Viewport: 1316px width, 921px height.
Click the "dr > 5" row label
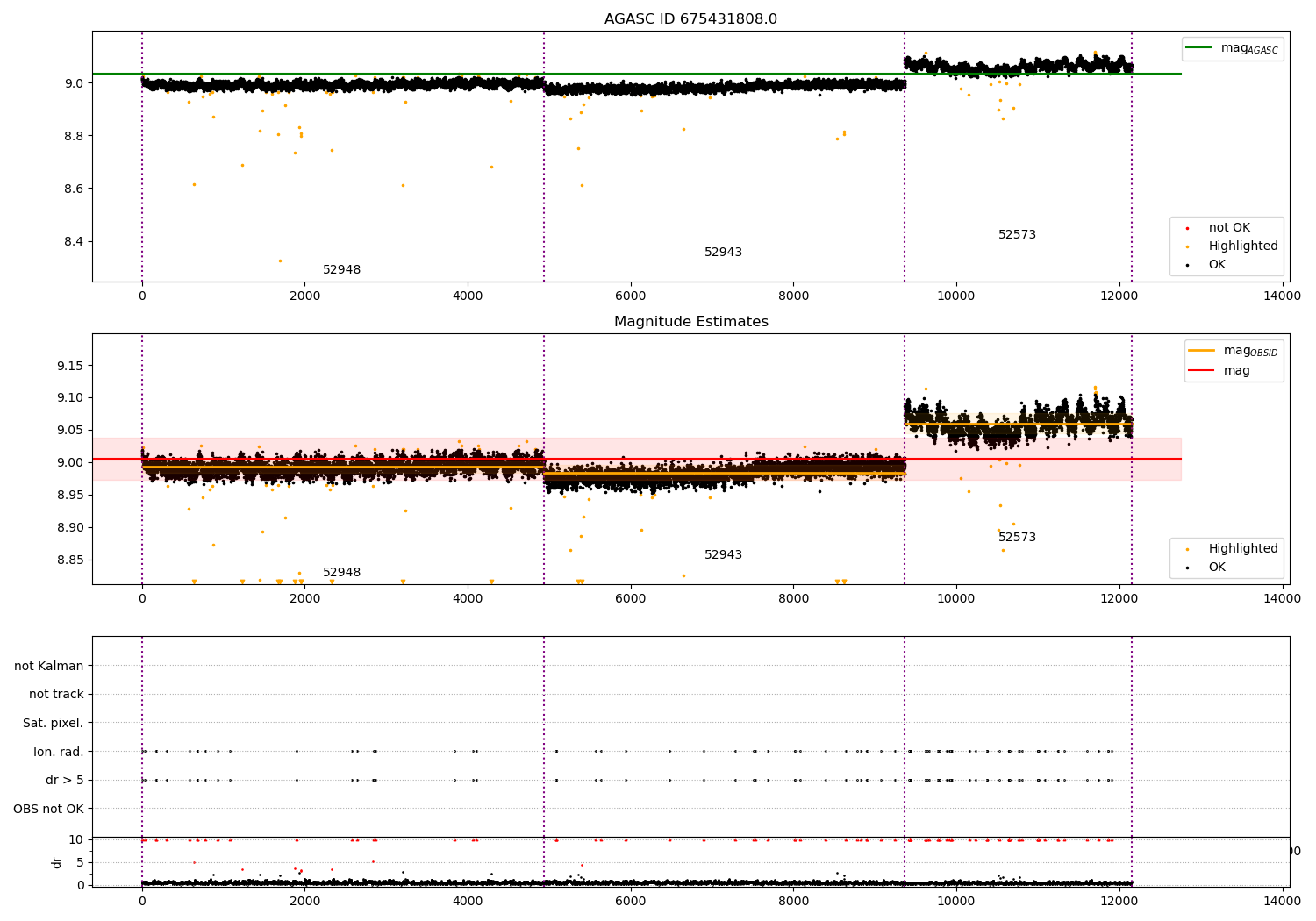coord(65,781)
